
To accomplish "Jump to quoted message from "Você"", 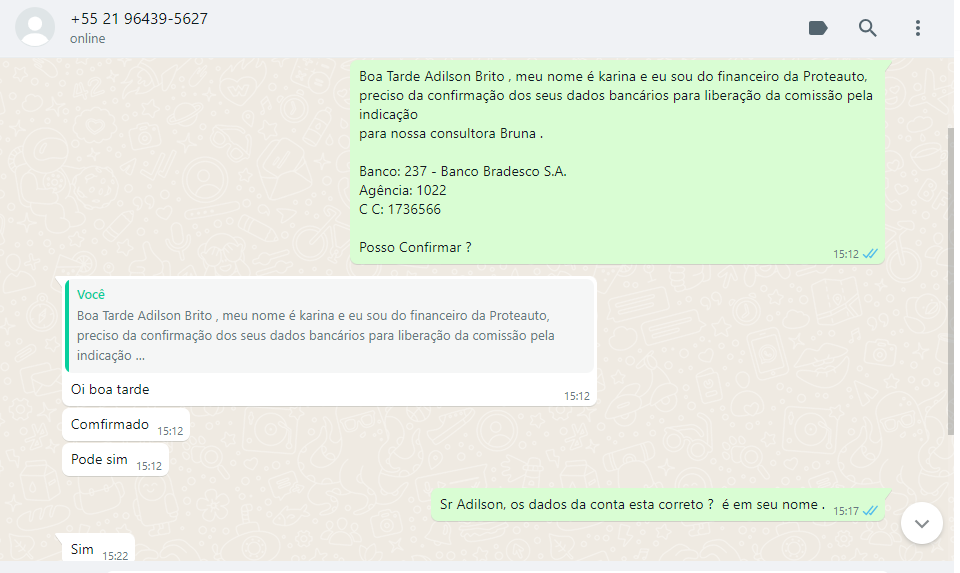I will pyautogui.click(x=330, y=325).
